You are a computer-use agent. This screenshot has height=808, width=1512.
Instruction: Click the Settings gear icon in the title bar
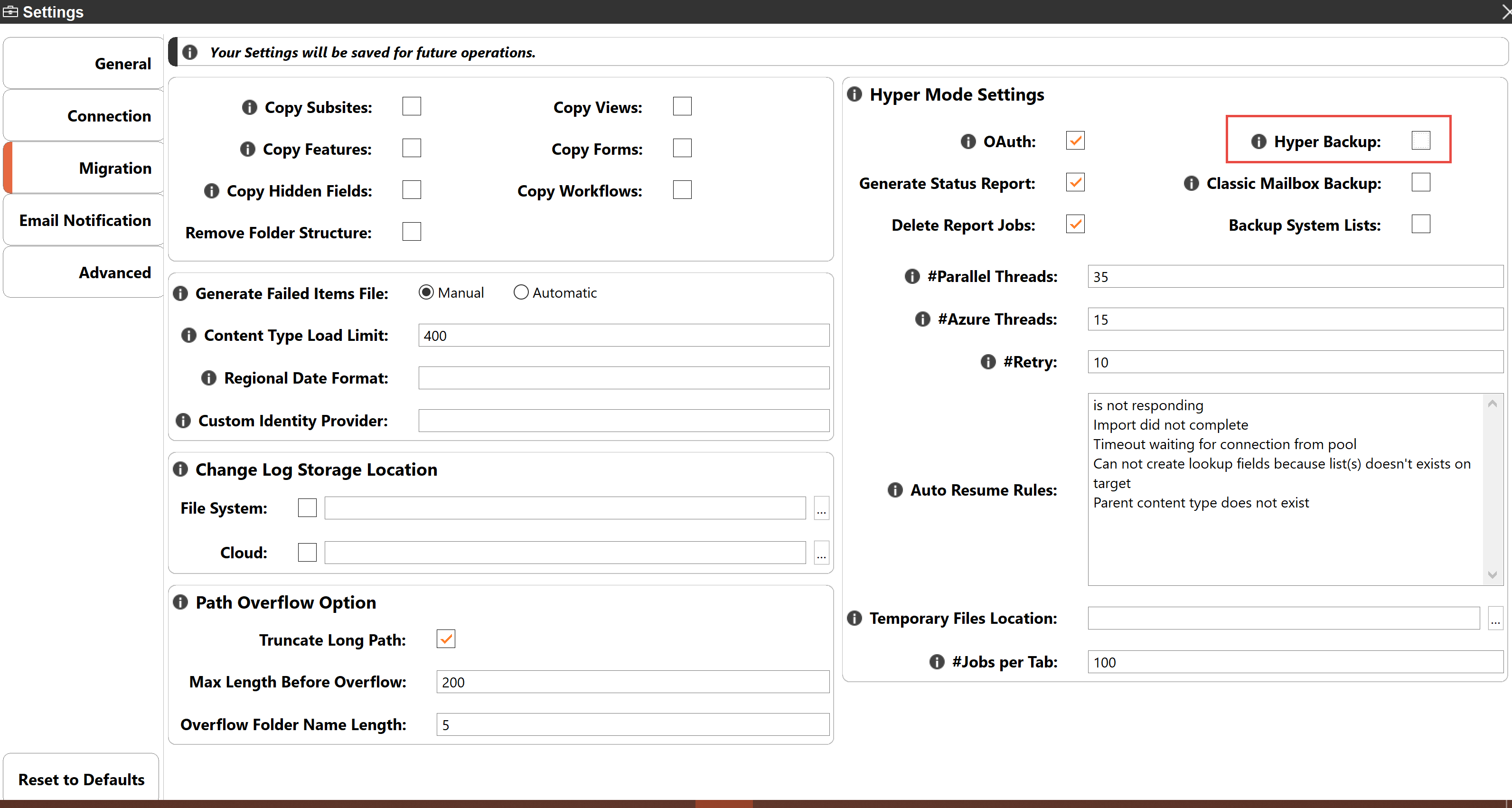10,11
